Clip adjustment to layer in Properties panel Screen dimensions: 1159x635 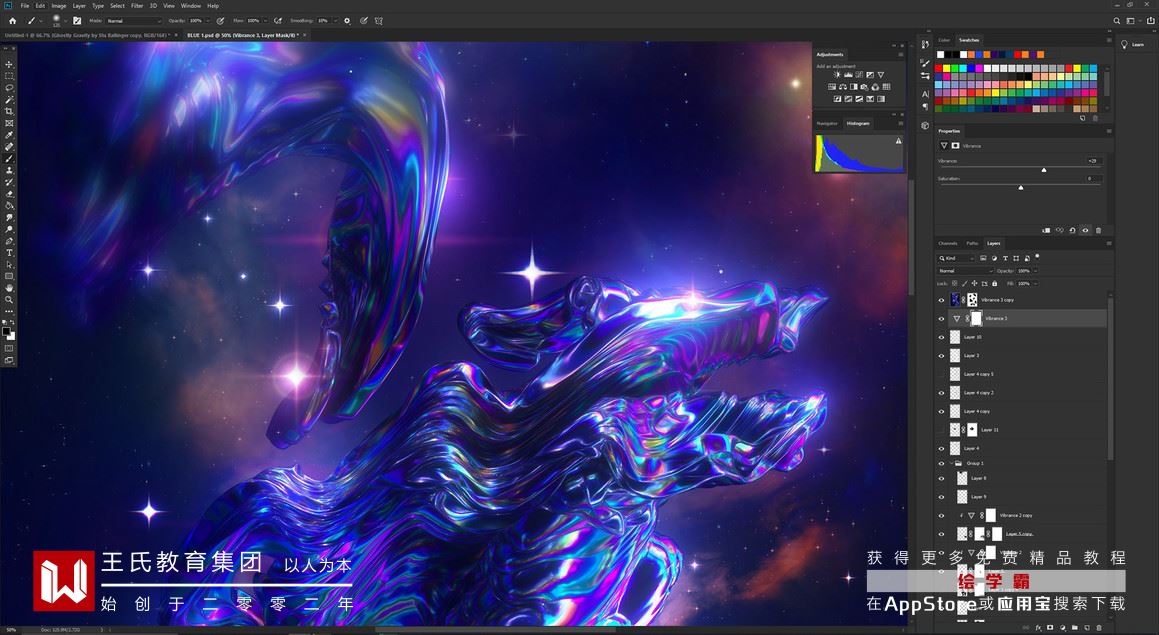pyautogui.click(x=1046, y=230)
